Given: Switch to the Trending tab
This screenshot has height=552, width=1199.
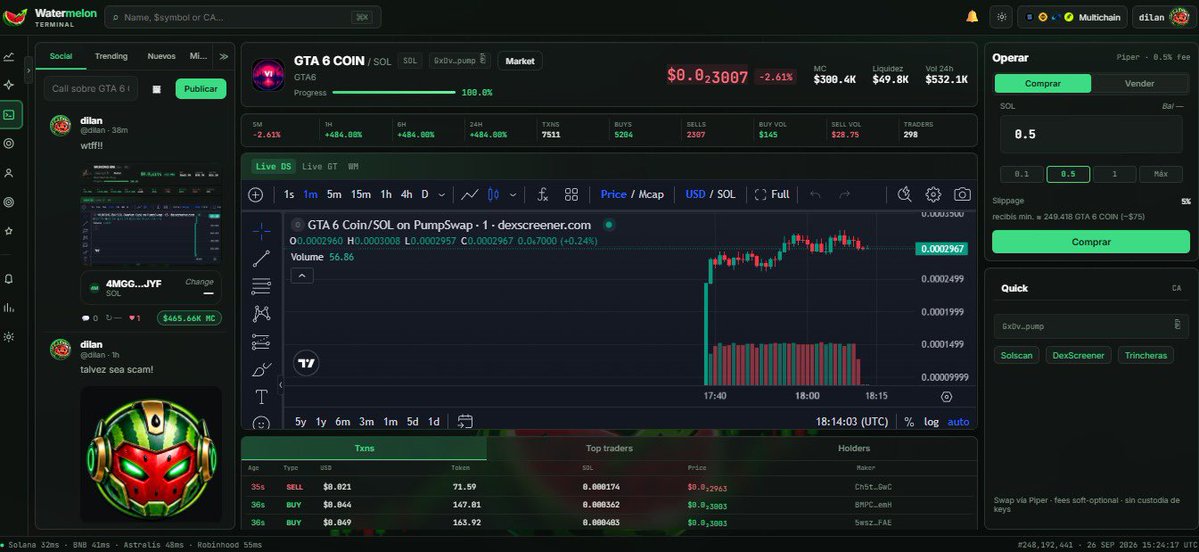Looking at the screenshot, I should 111,57.
